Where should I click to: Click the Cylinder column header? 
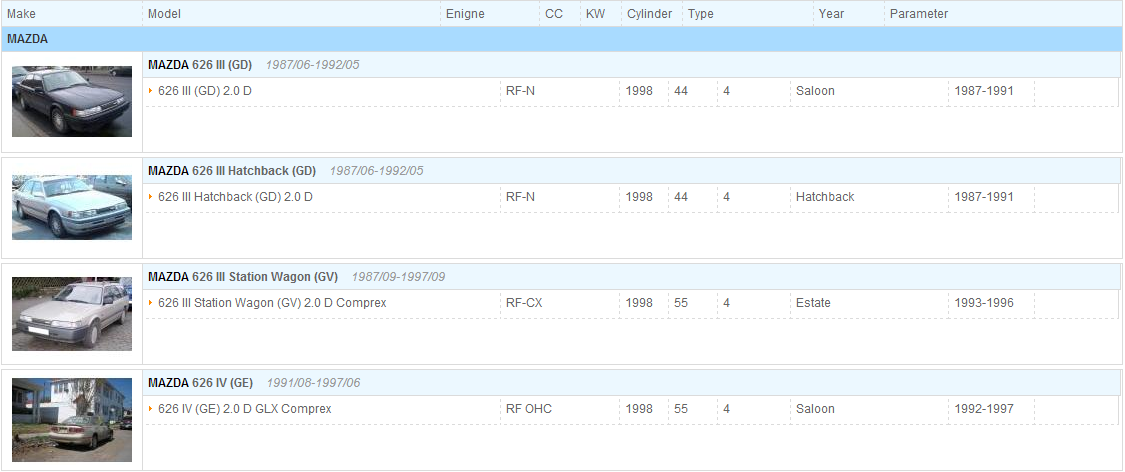[649, 14]
